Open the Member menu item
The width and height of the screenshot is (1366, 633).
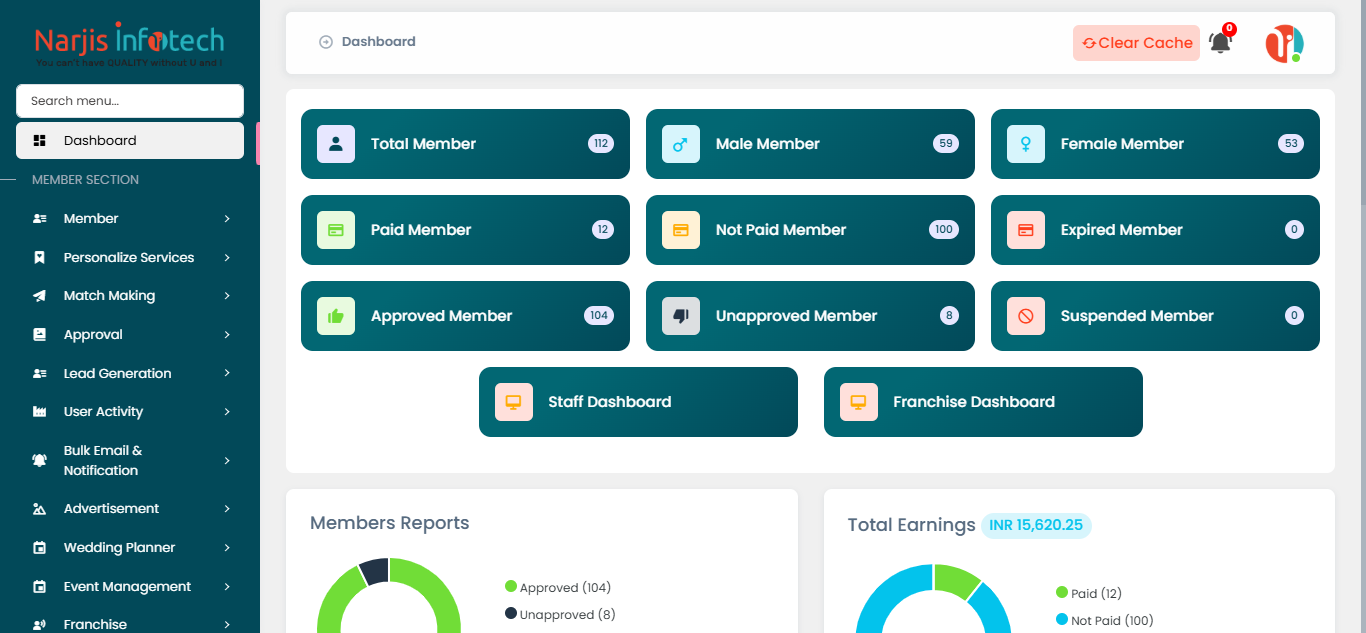[x=130, y=219]
